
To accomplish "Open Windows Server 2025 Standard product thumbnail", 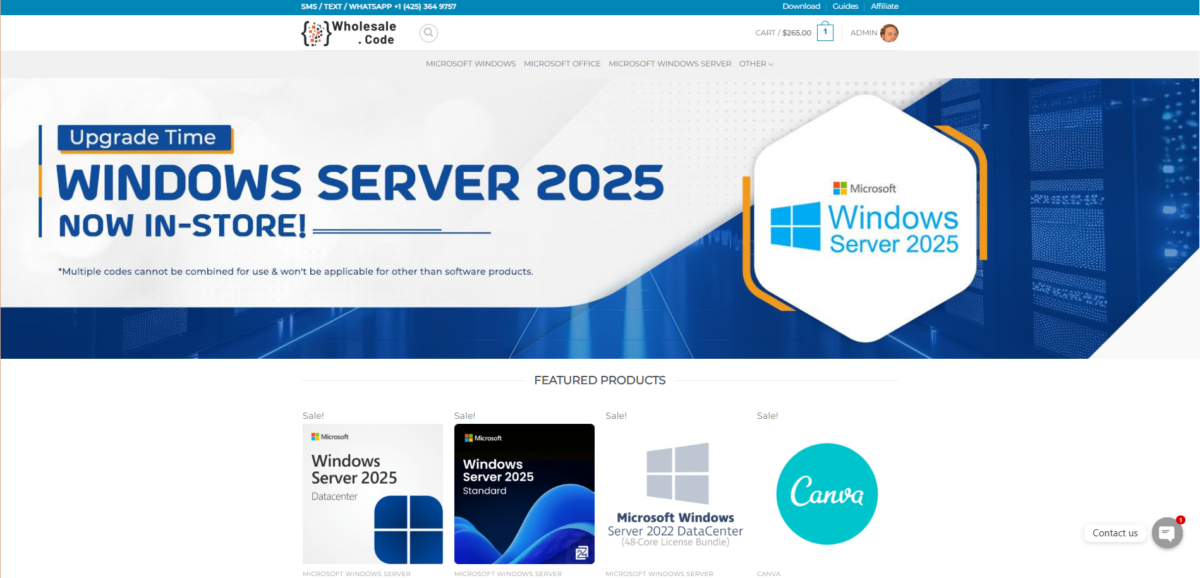I will 524,494.
